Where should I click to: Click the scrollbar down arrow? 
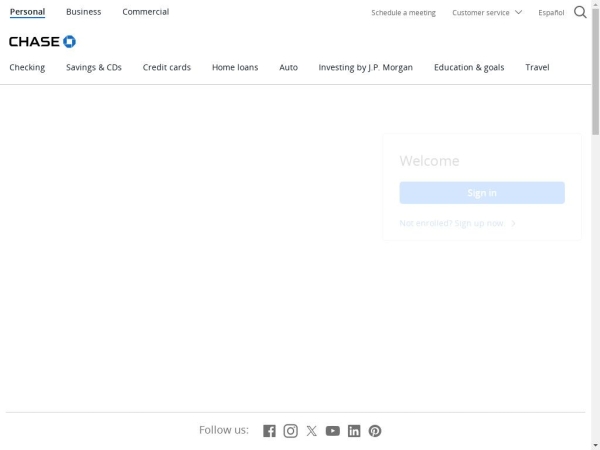pyautogui.click(x=595, y=446)
